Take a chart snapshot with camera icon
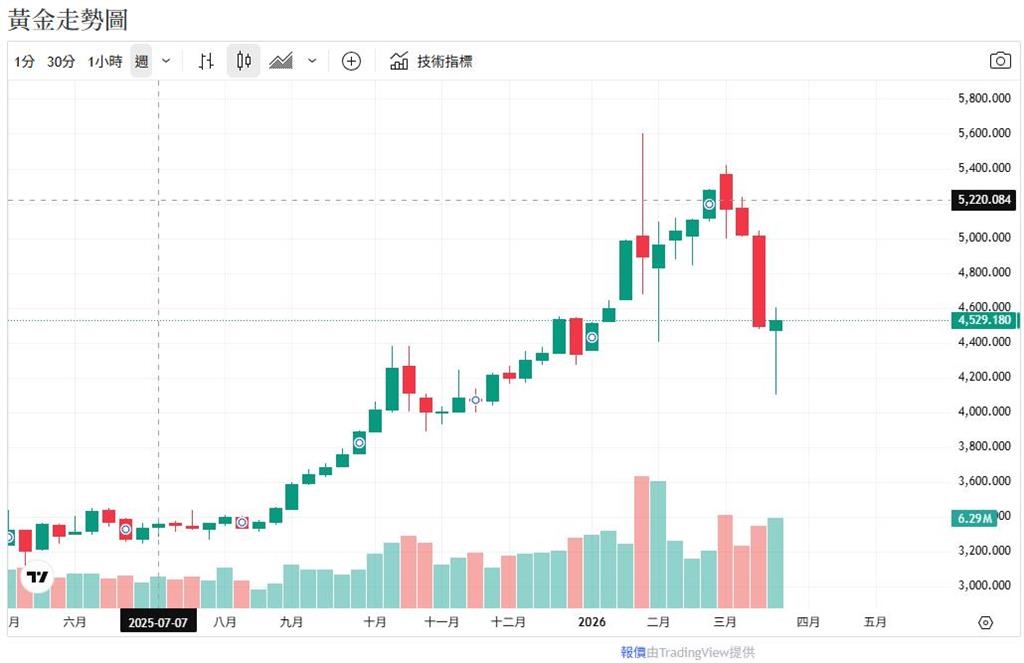The width and height of the screenshot is (1024, 663). [1000, 61]
